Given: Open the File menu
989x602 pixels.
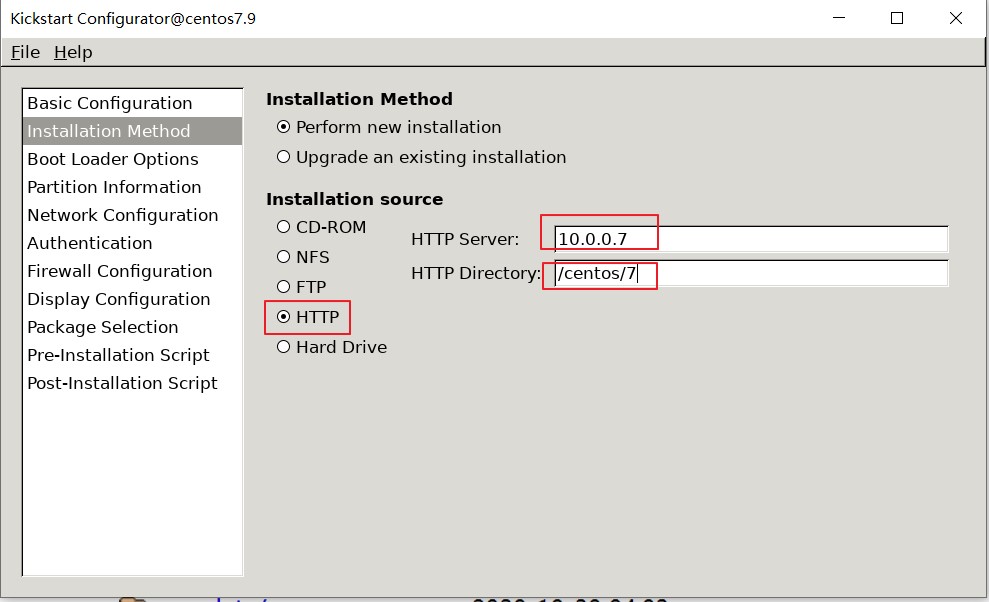Looking at the screenshot, I should click(25, 52).
